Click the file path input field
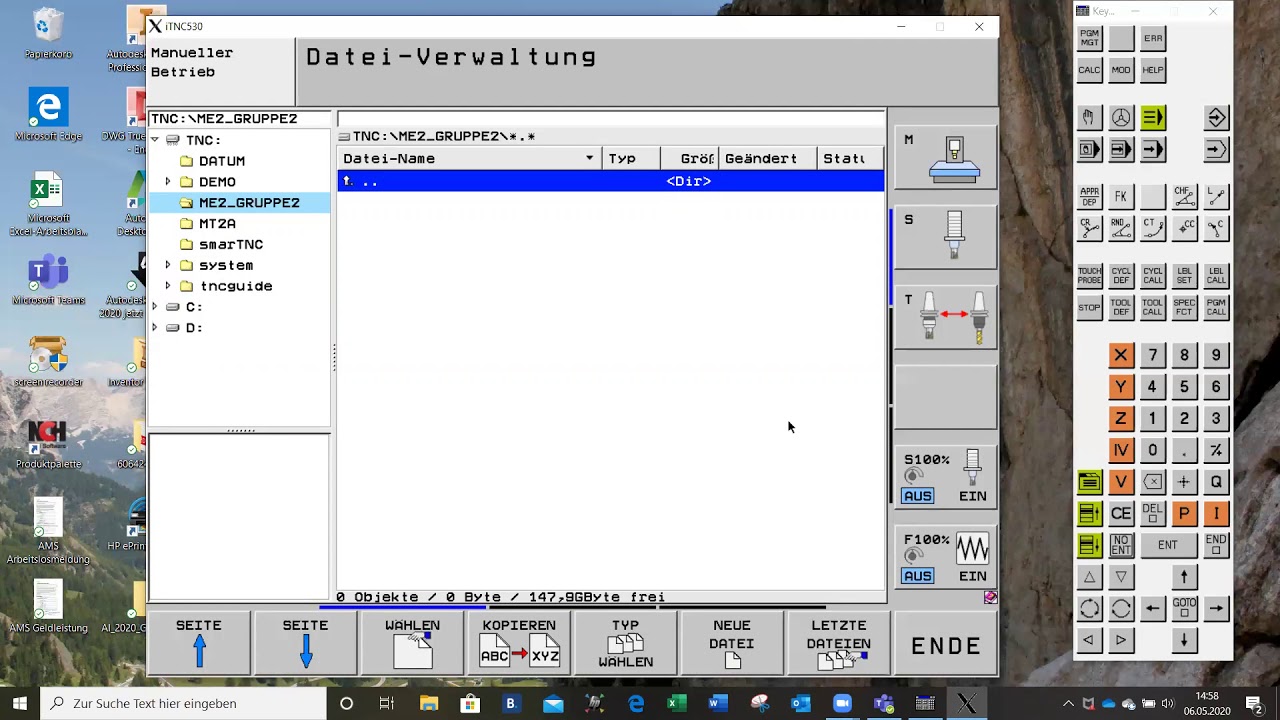Image resolution: width=1280 pixels, height=720 pixels. coord(610,120)
